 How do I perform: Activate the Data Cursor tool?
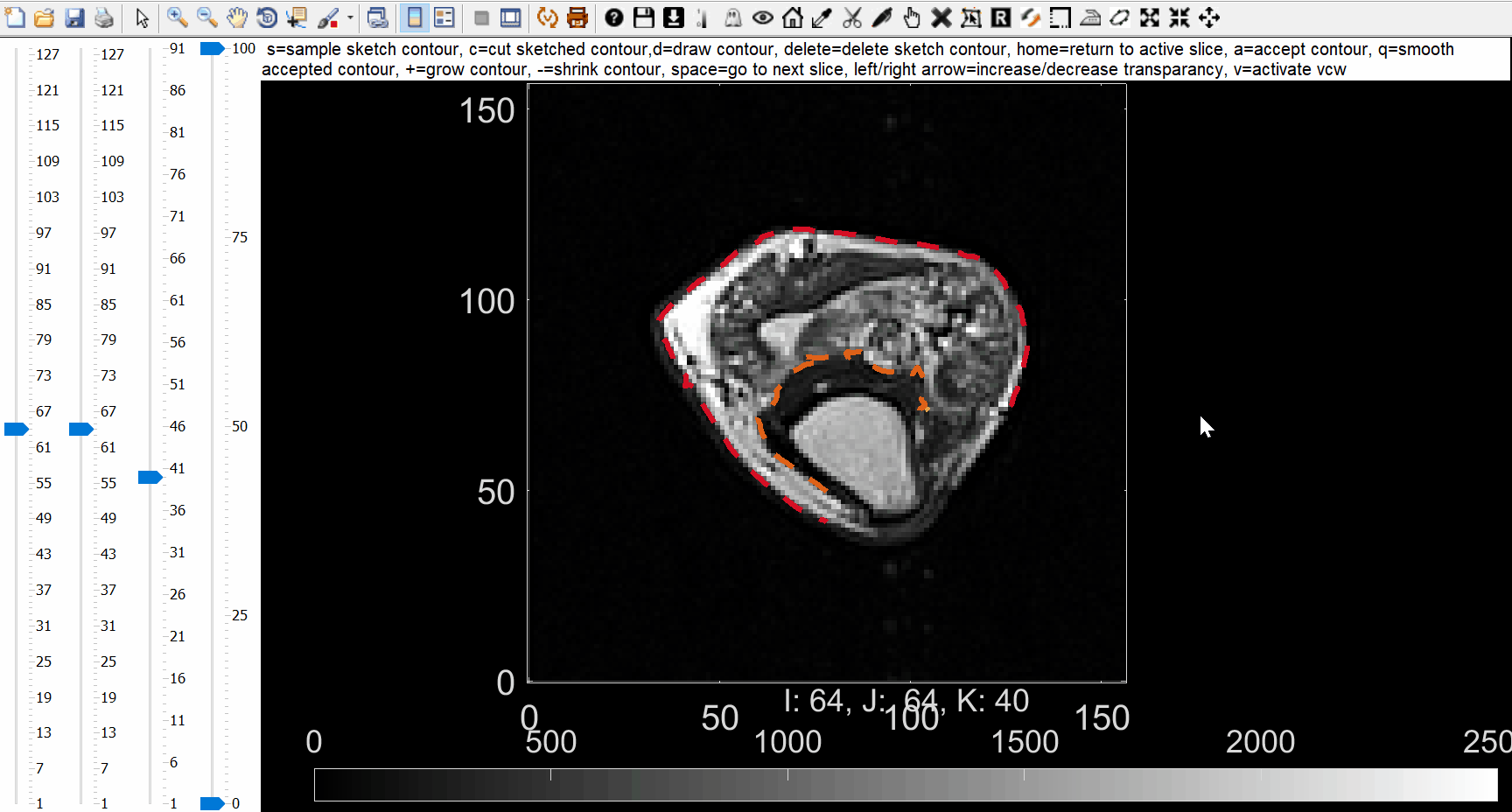pos(297,17)
